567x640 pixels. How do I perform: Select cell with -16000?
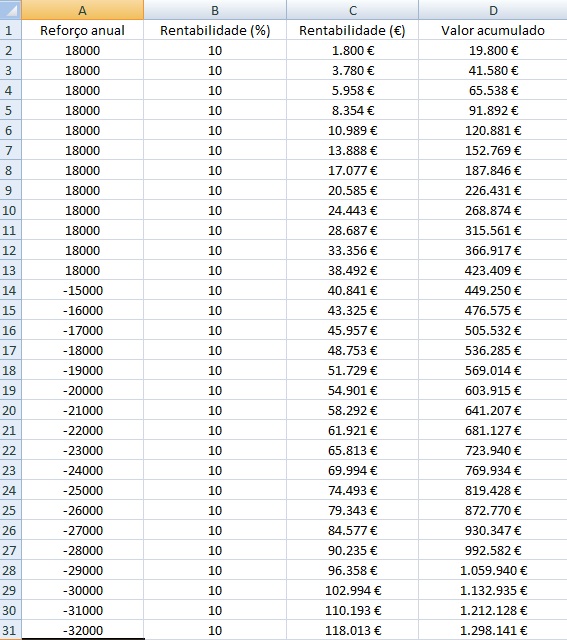82,310
